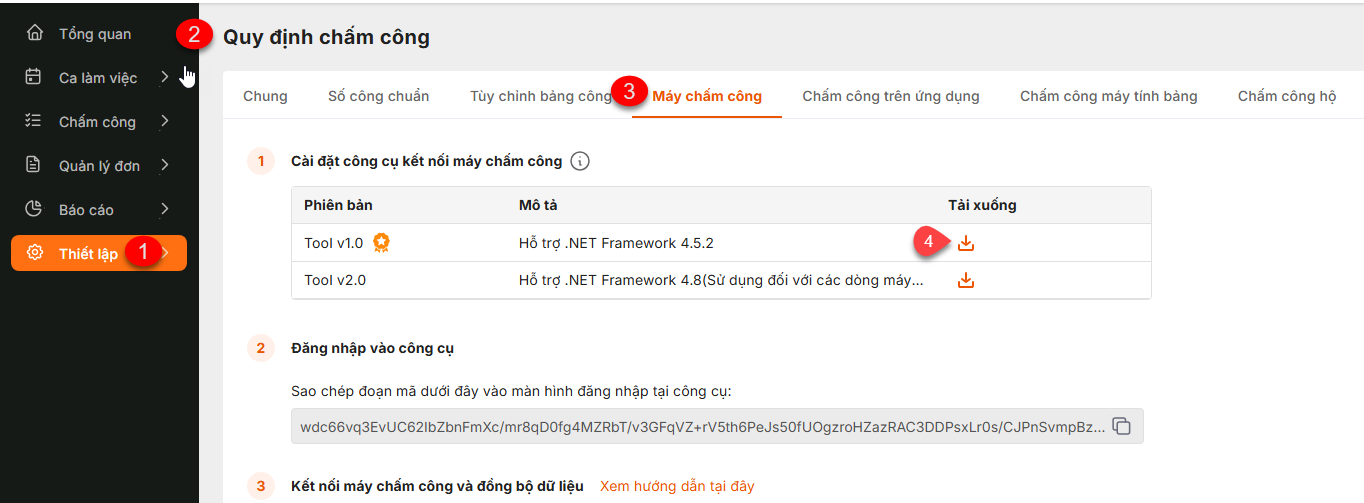Open Chấm công máy tính bảng tab
Viewport: 1364px width, 503px height.
1108,97
